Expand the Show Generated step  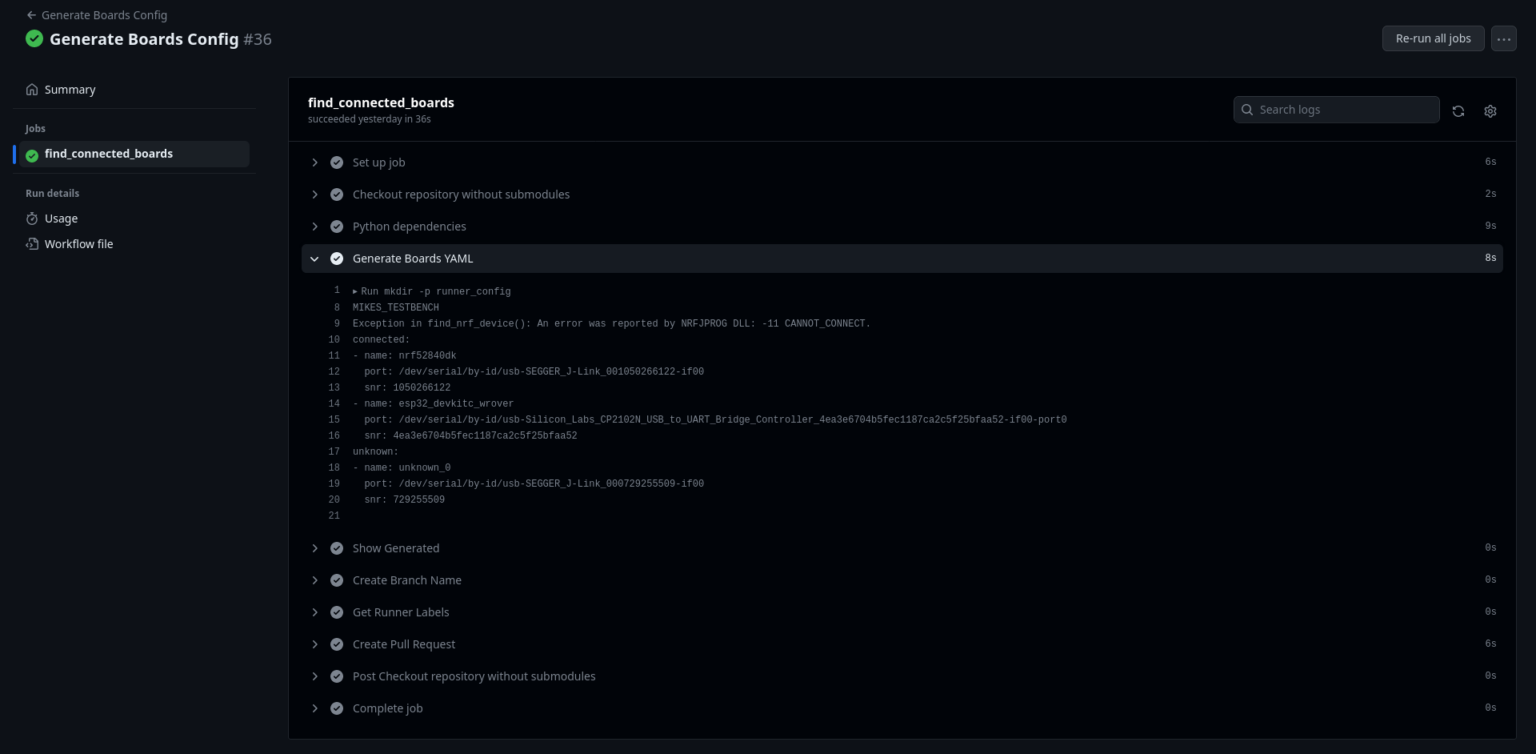pos(315,549)
